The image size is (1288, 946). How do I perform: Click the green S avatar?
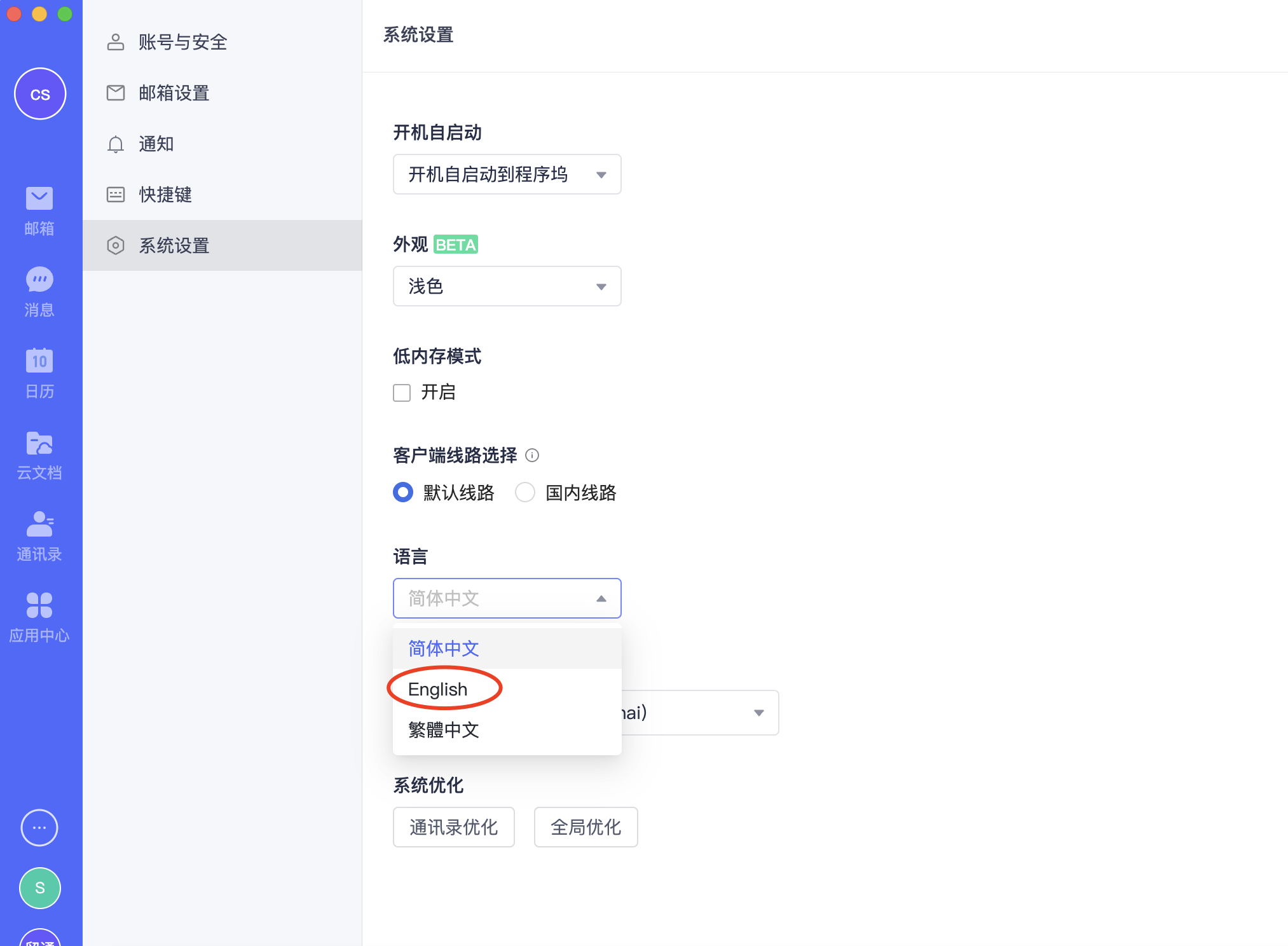(40, 888)
